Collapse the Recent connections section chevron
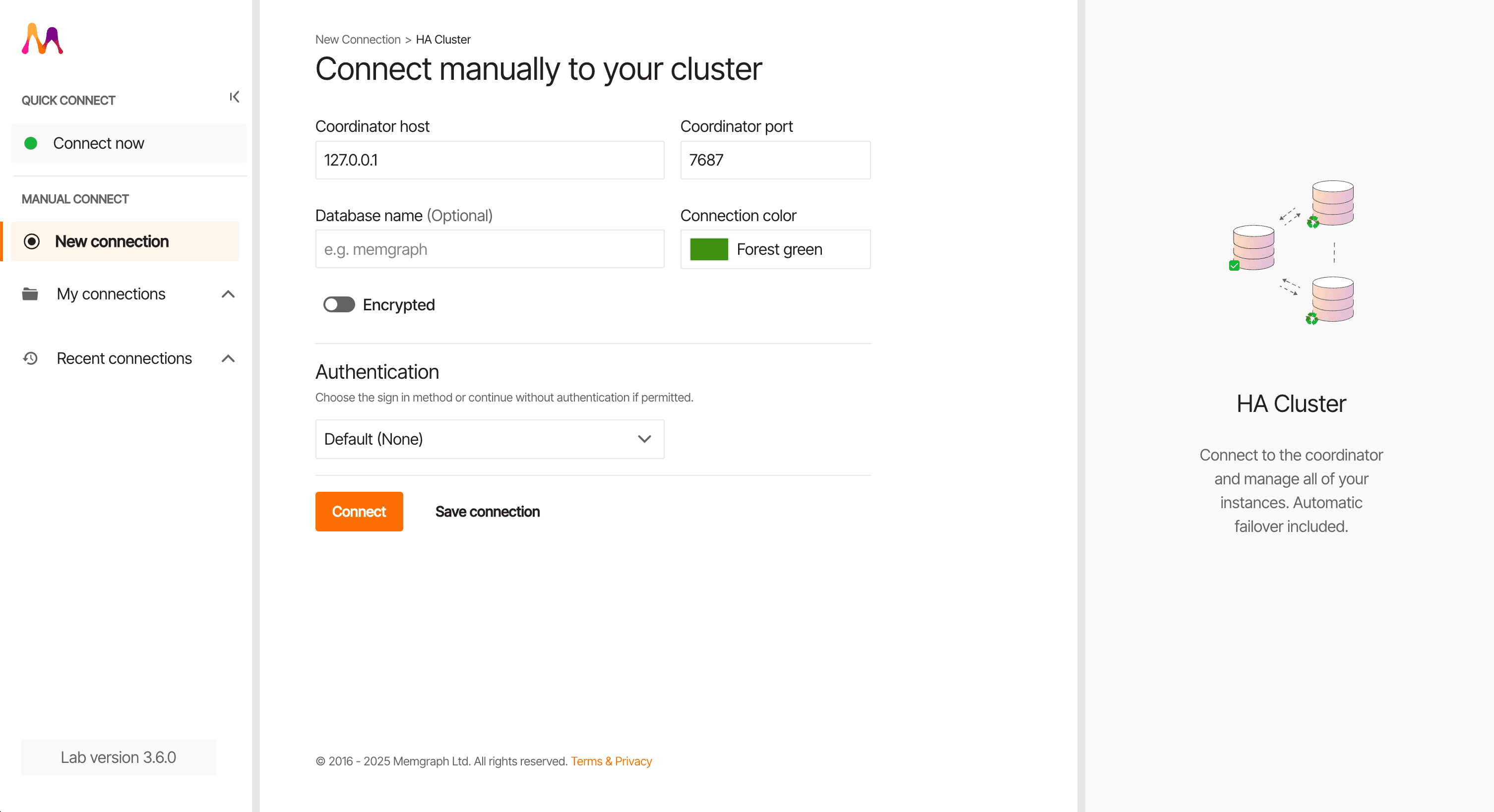 click(228, 358)
